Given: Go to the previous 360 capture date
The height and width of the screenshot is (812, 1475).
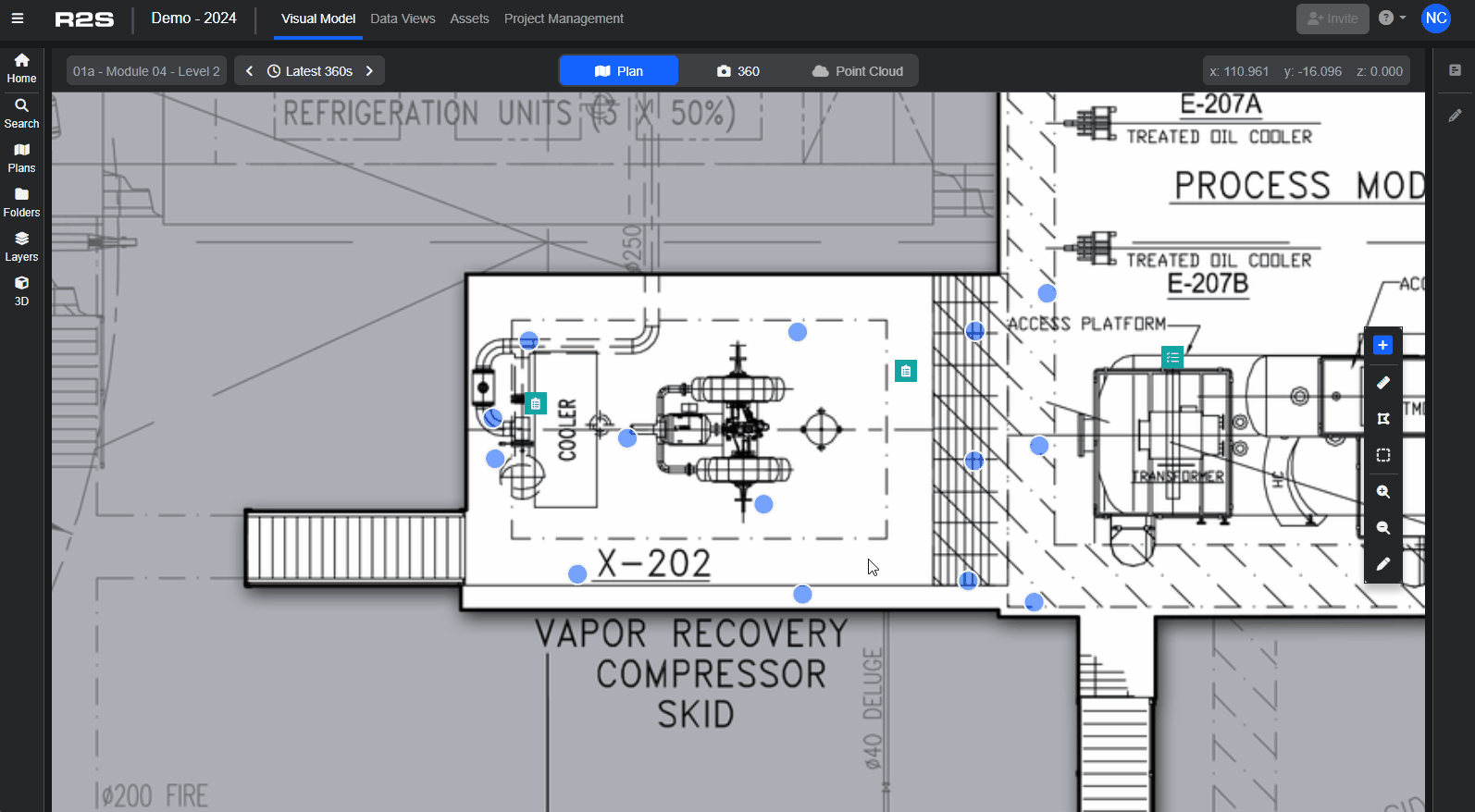Looking at the screenshot, I should pos(249,71).
